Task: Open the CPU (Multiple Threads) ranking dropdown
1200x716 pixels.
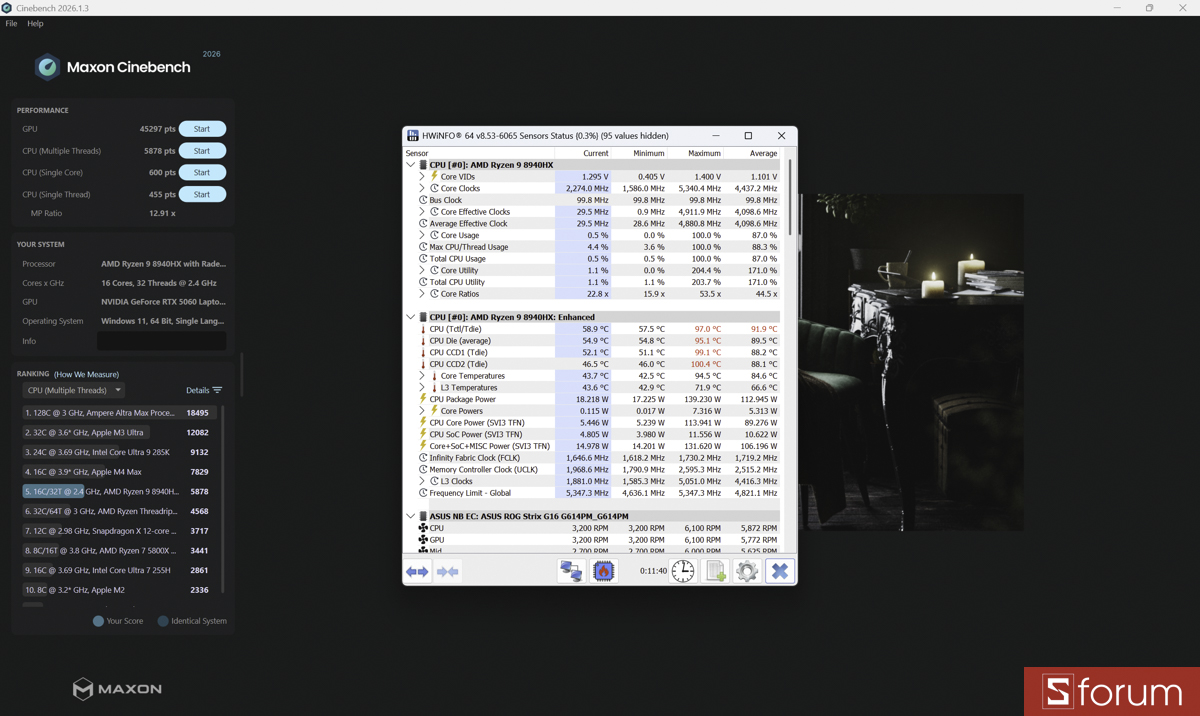Action: click(x=74, y=390)
